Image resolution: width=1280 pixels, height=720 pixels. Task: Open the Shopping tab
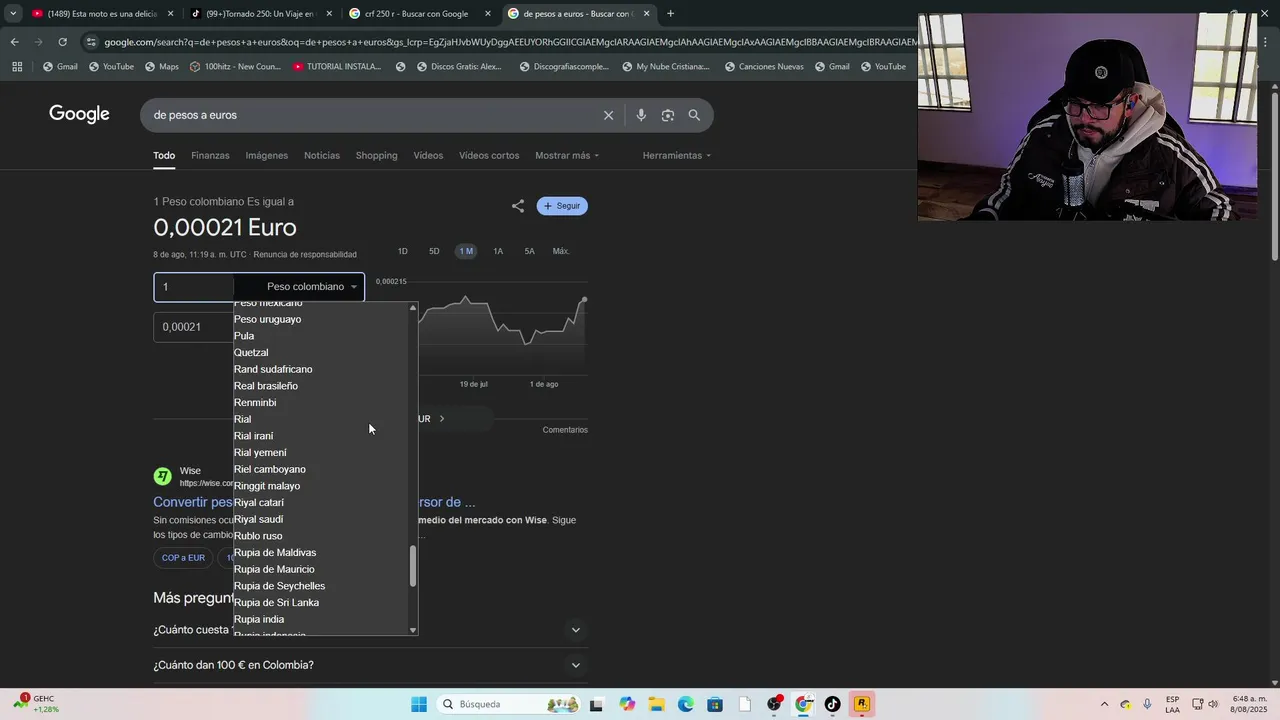point(377,155)
